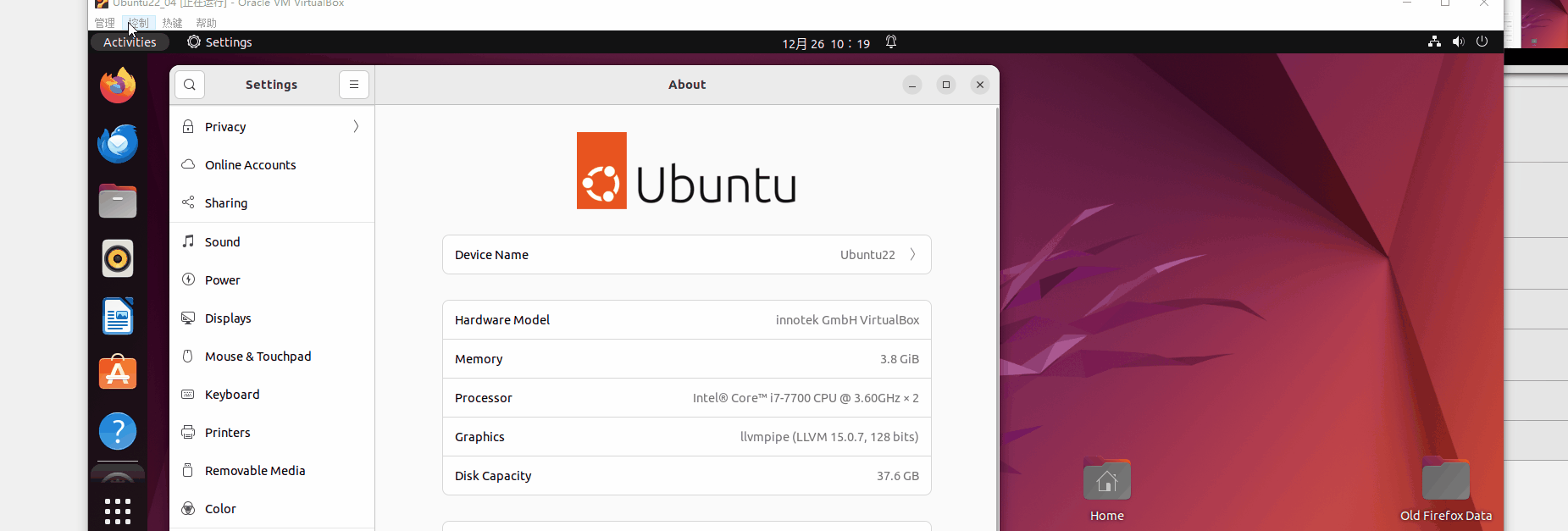Select Keyboard settings
This screenshot has height=531, width=1568.
pyautogui.click(x=272, y=394)
